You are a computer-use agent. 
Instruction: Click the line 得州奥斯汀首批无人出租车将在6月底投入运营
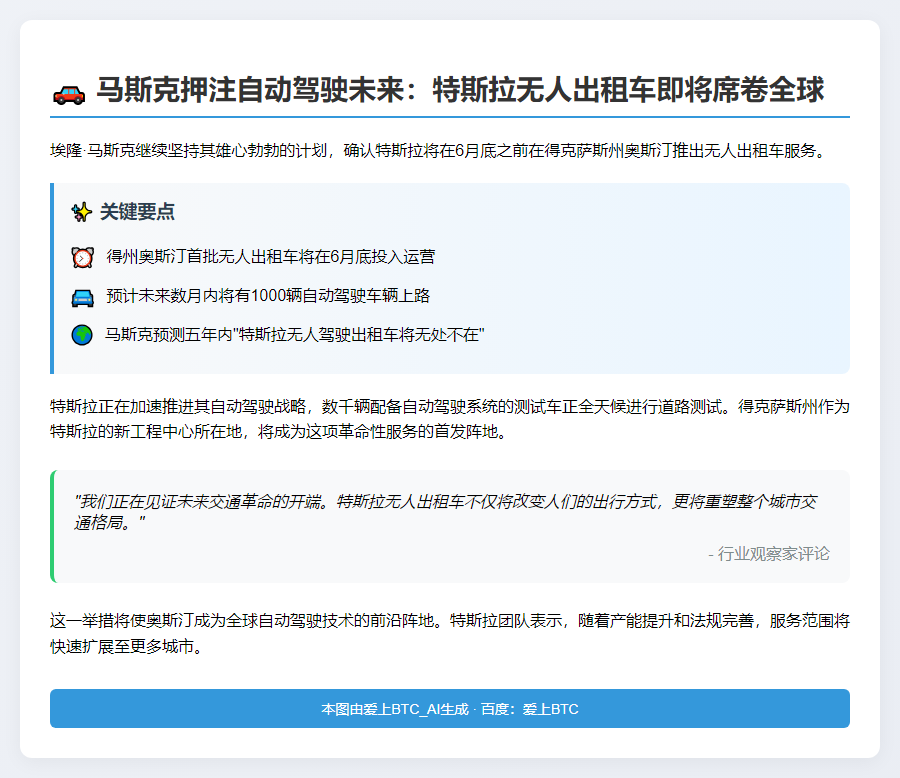[x=271, y=257]
